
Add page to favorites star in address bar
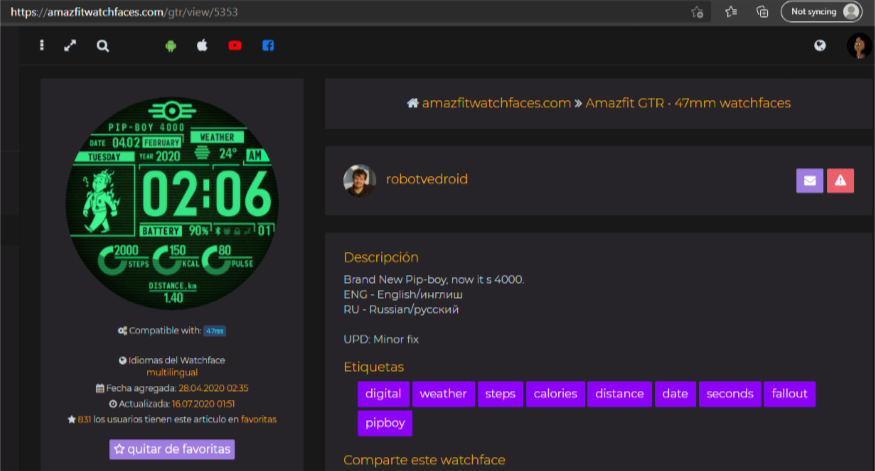[697, 12]
